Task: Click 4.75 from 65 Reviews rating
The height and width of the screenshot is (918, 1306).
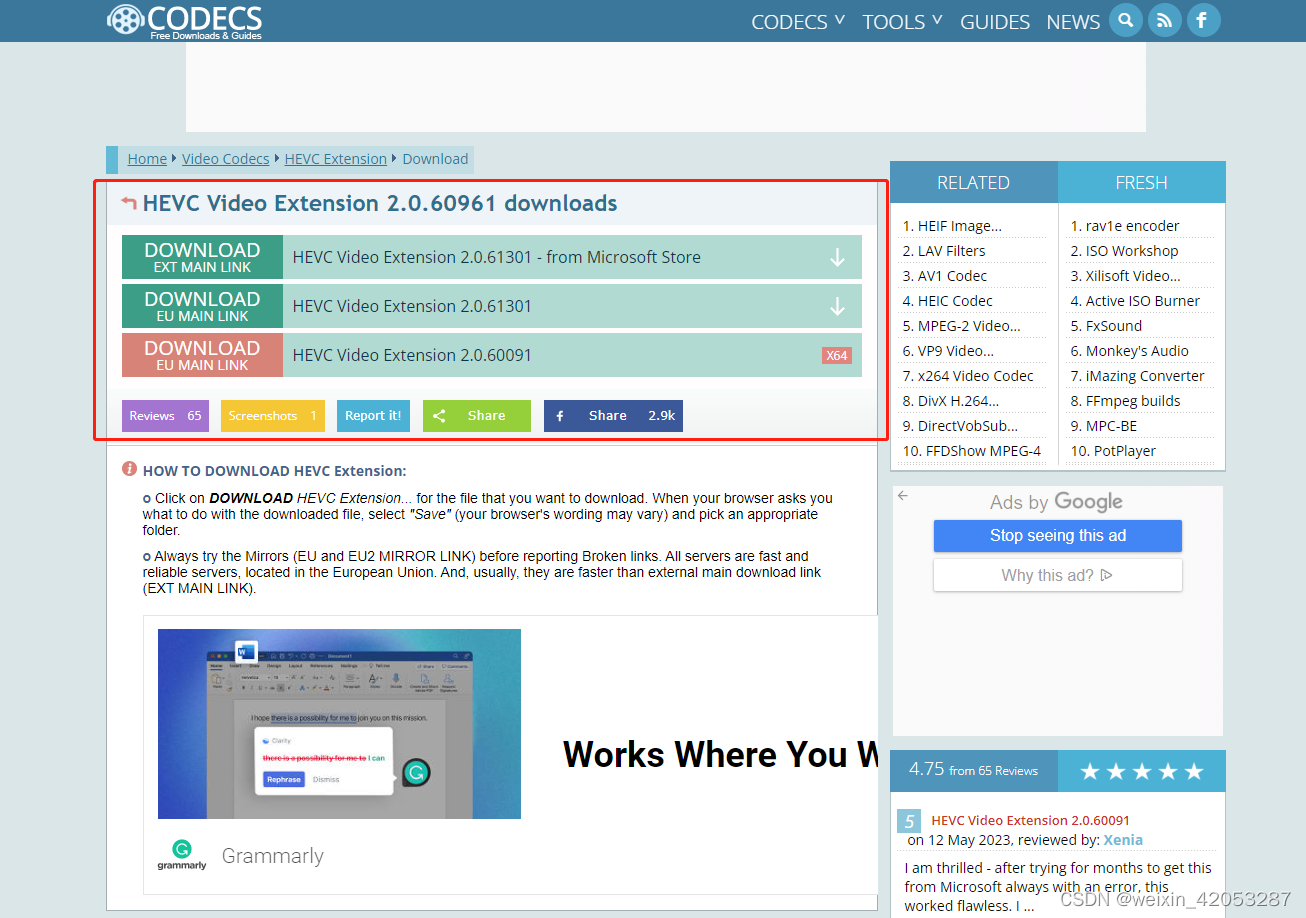Action: (x=973, y=770)
